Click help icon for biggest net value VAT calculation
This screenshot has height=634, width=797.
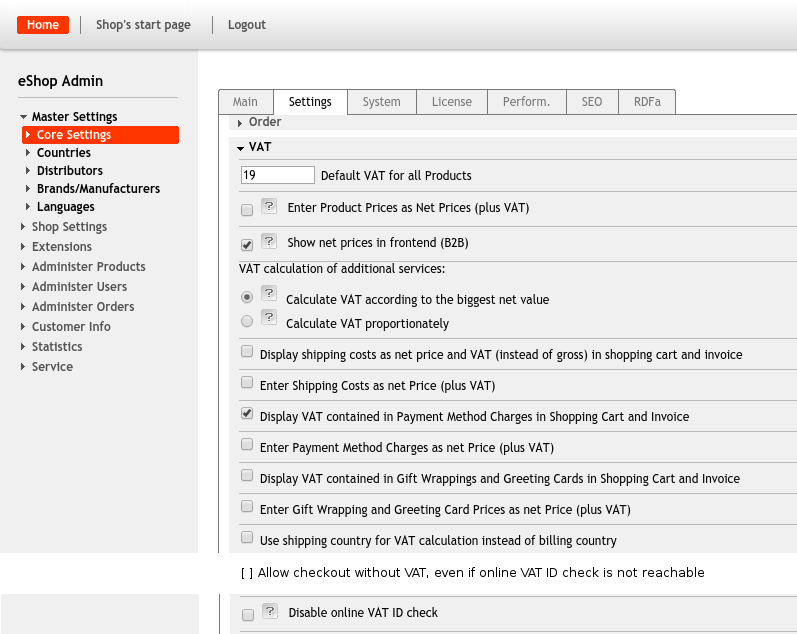[269, 293]
